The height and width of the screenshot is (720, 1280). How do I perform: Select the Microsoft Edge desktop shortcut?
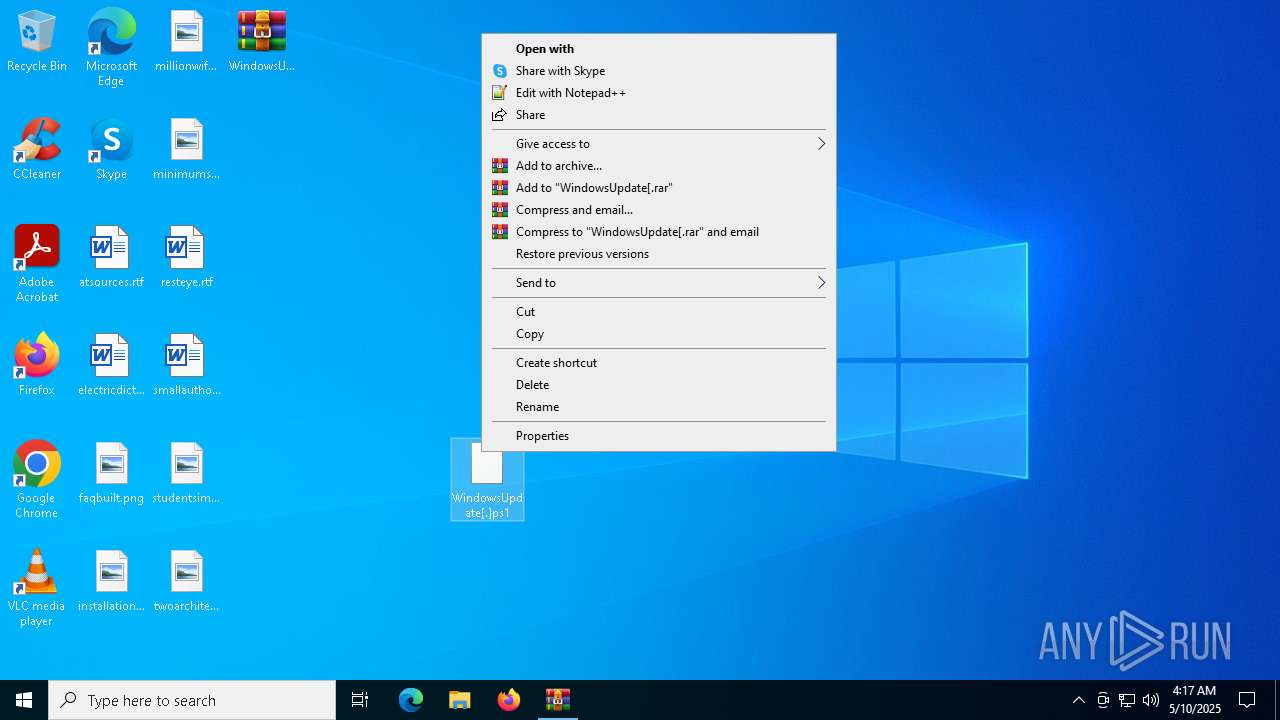(111, 48)
